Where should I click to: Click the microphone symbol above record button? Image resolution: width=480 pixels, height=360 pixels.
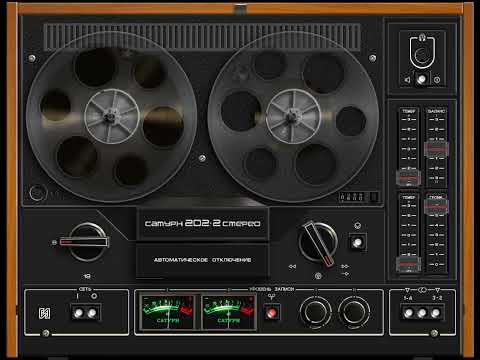click(271, 297)
